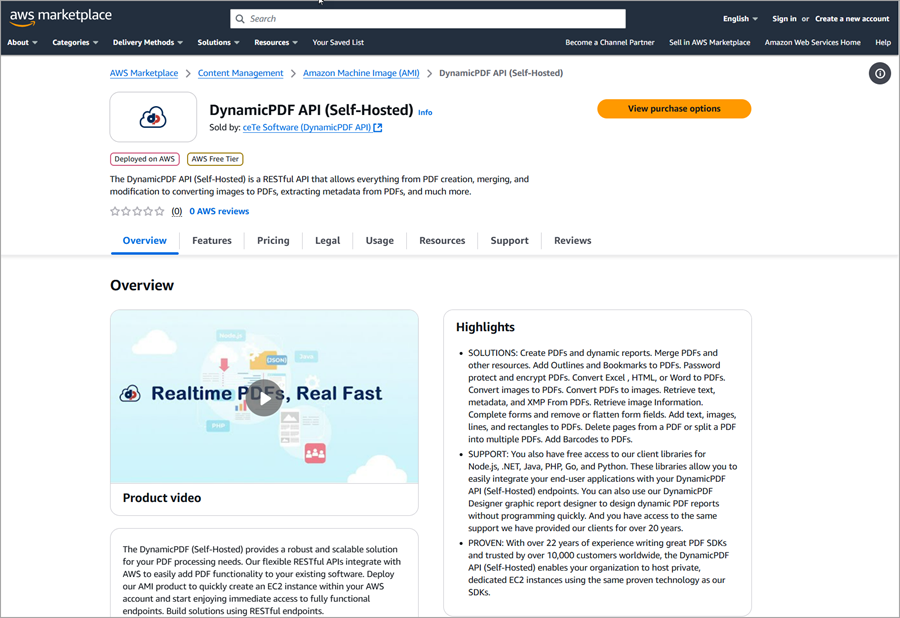
Task: Open Amazon Machine Image (AMI) breadcrumb
Action: 361,73
